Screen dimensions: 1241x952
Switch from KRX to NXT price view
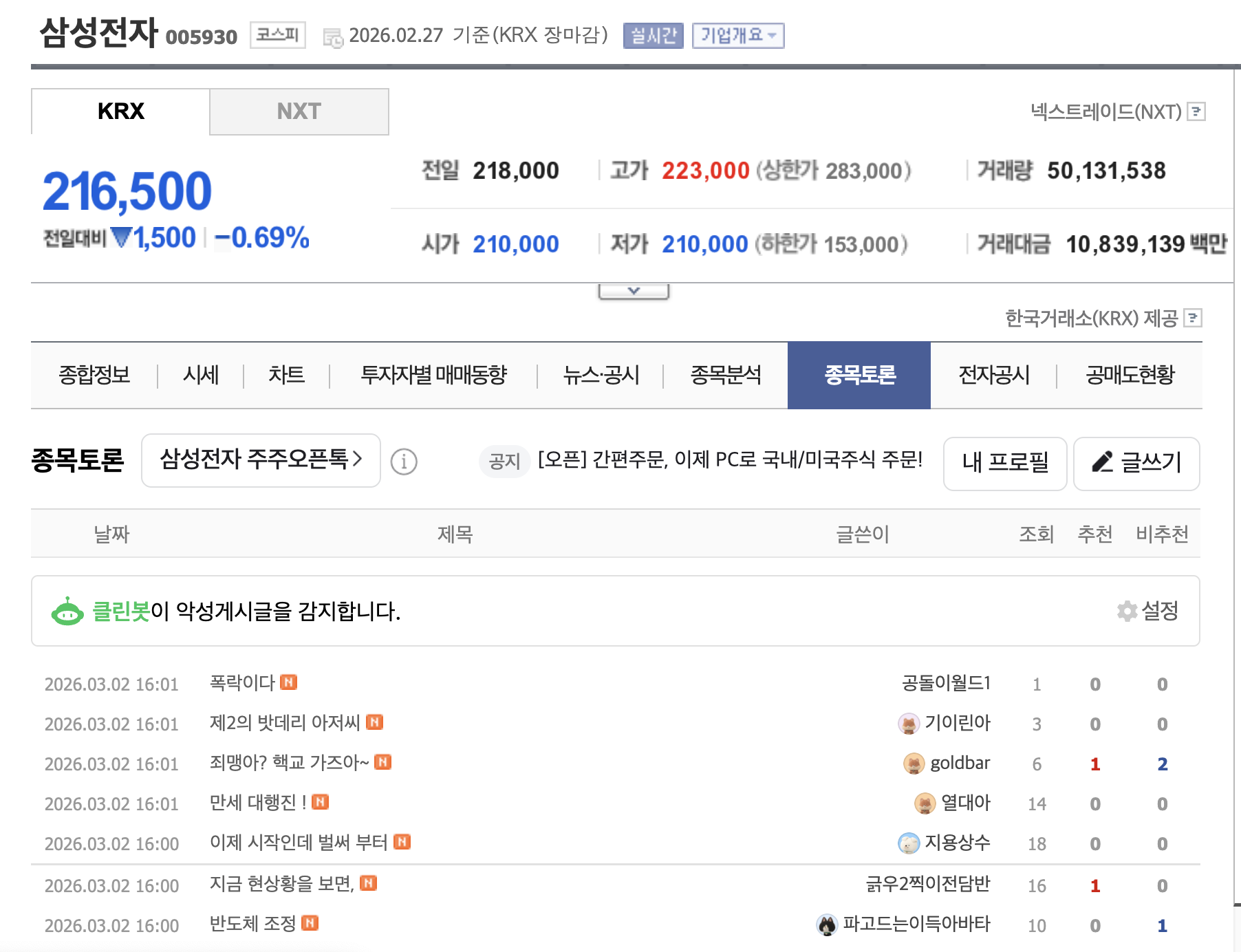299,111
